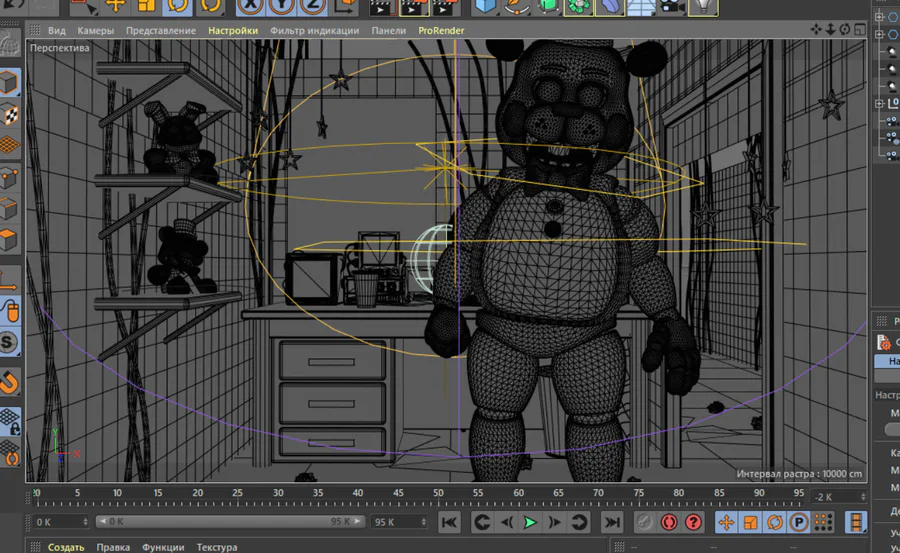The height and width of the screenshot is (553, 900).
Task: Toggle snapping with magnet icon
Action: pyautogui.click(x=9, y=382)
